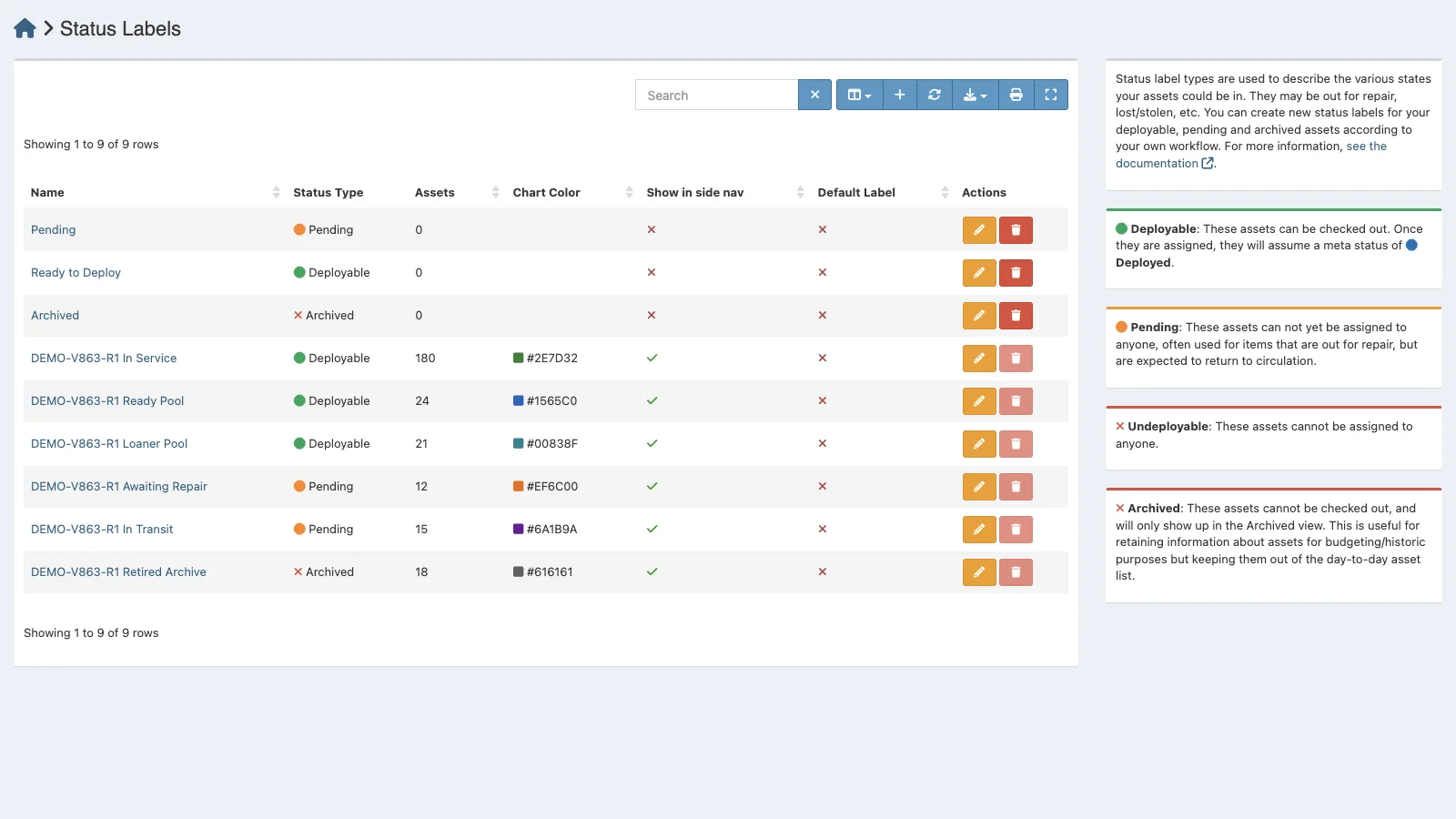Sort table by Name column
This screenshot has height=819, width=1456.
point(155,192)
